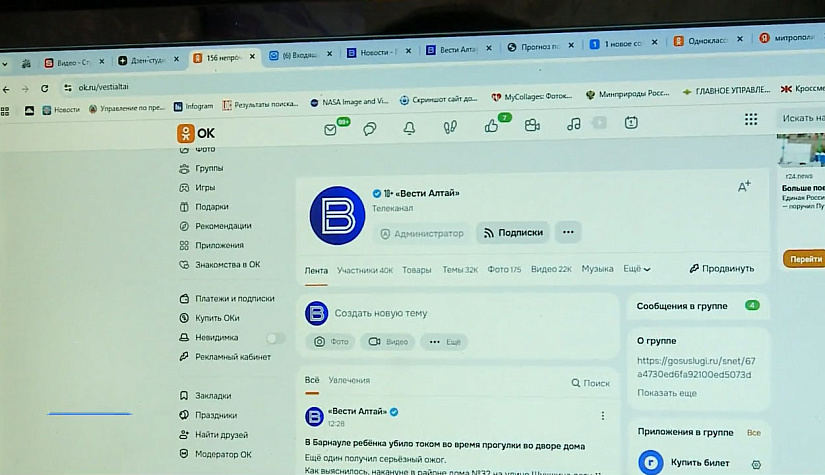Click the Создать новую тему field

pos(380,313)
